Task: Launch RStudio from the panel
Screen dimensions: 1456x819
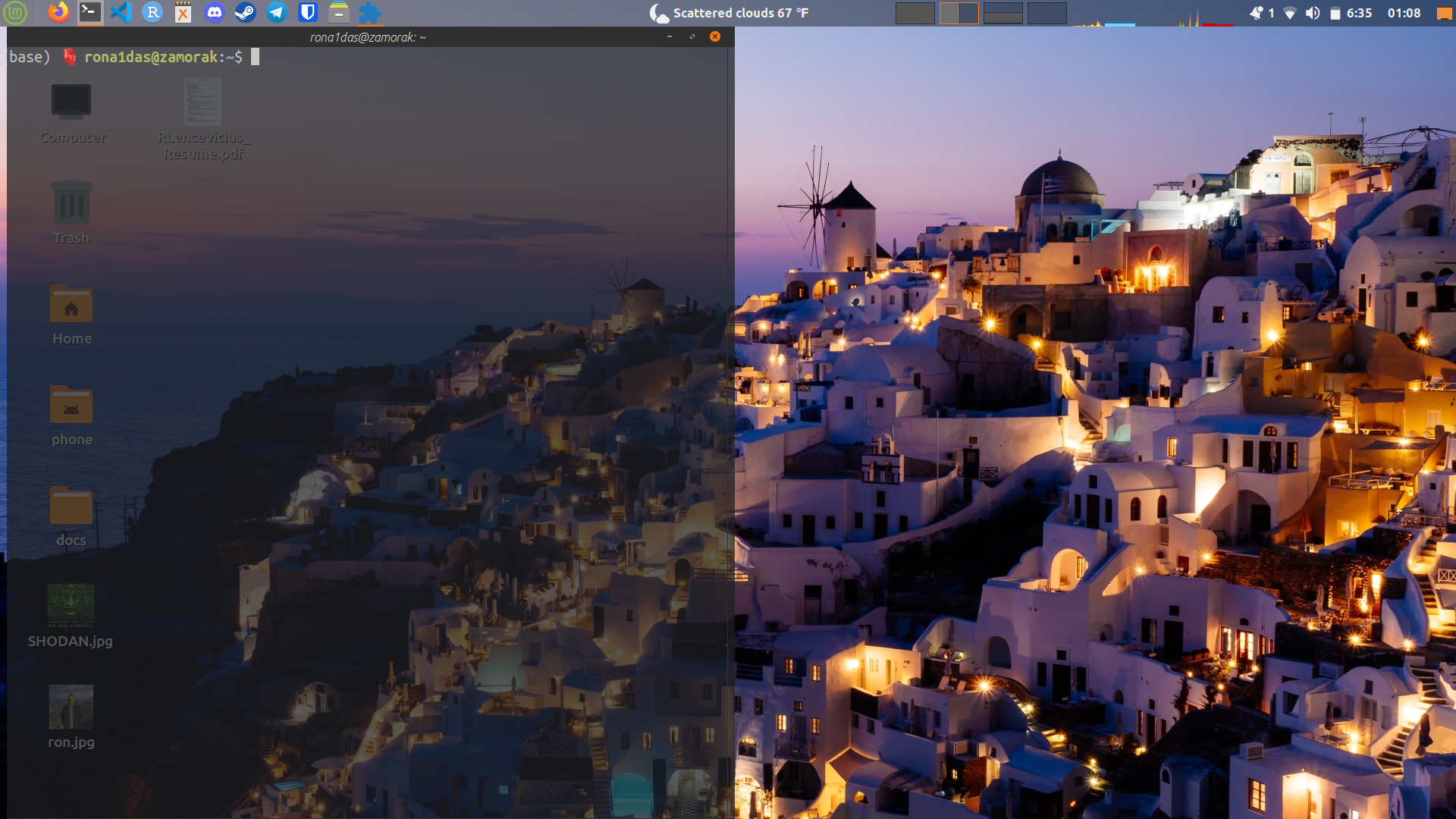Action: pyautogui.click(x=152, y=13)
